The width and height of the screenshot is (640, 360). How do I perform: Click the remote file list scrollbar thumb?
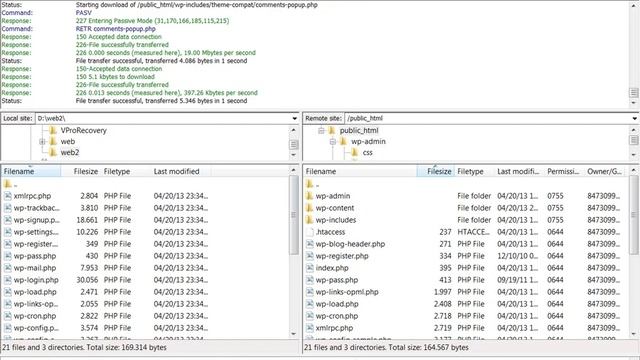(x=633, y=215)
